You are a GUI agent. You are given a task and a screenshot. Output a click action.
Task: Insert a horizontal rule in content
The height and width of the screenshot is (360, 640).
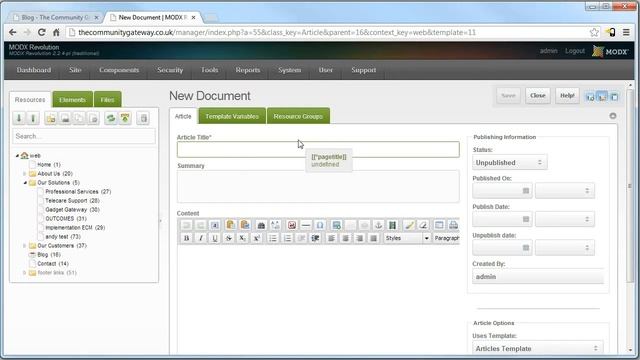[305, 225]
